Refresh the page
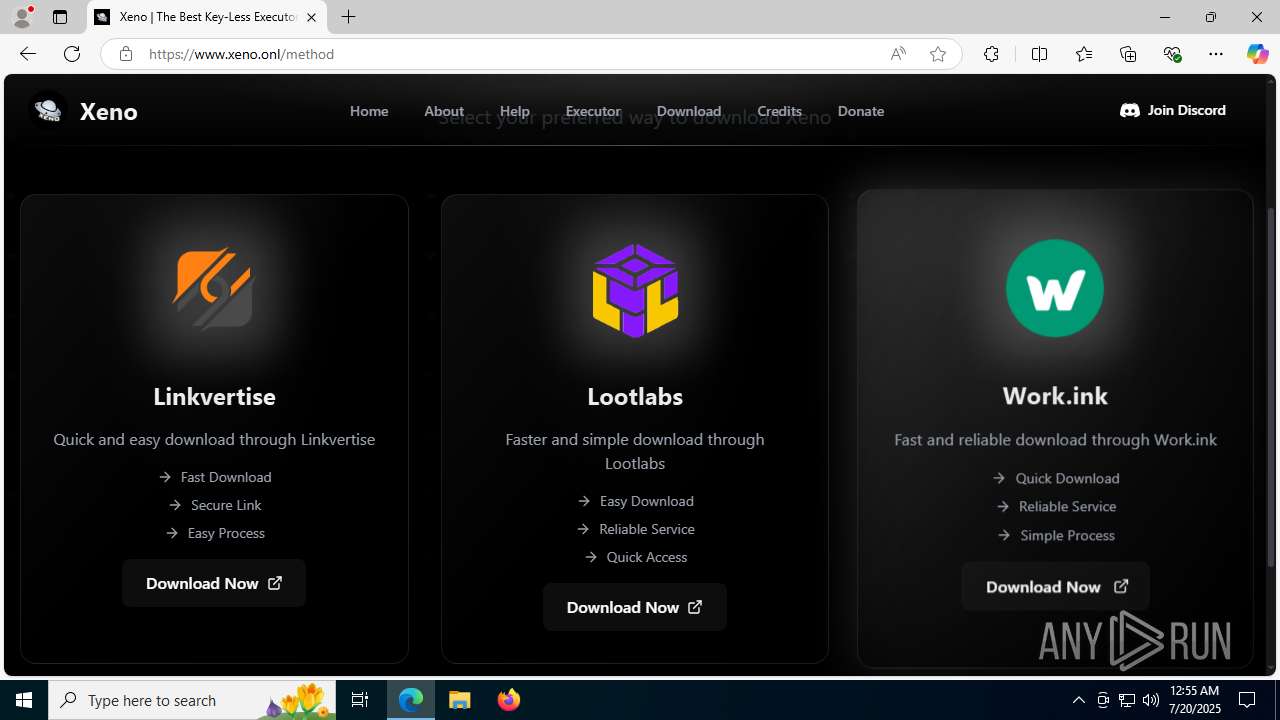 [x=72, y=54]
